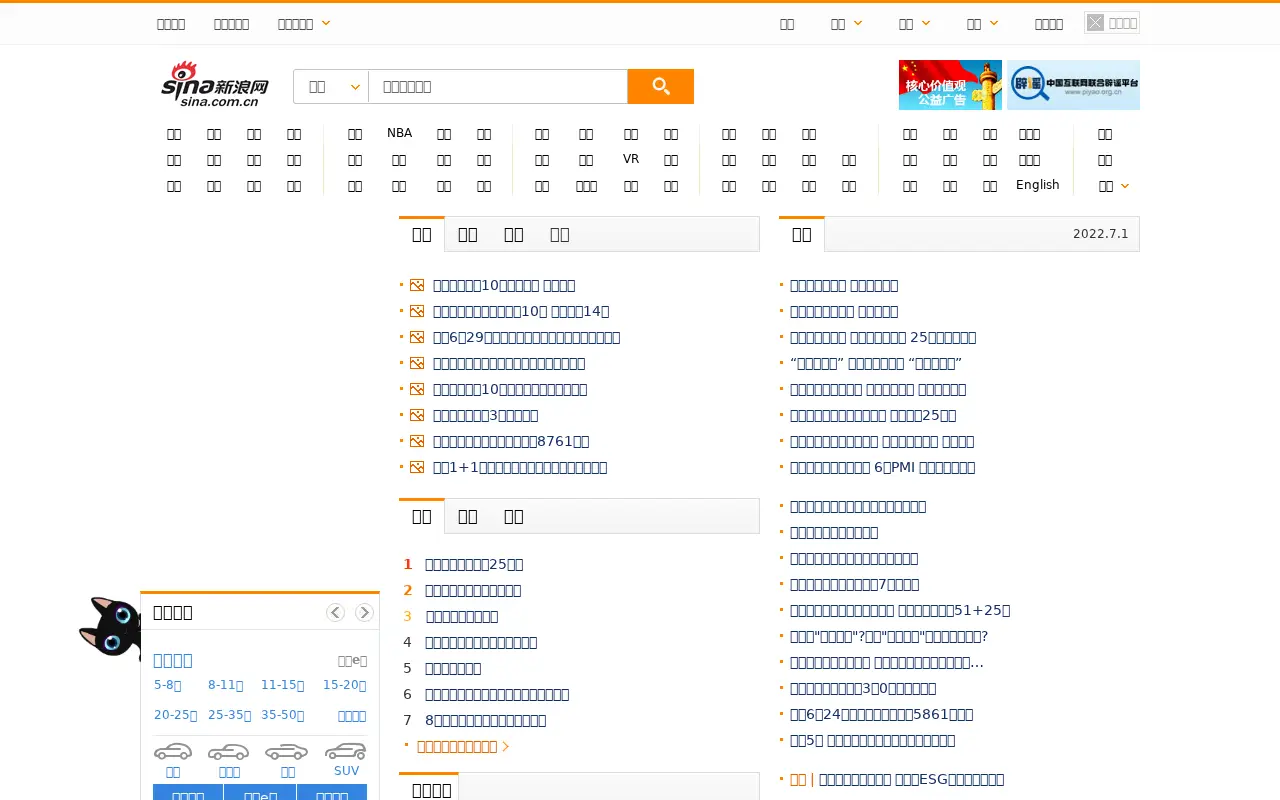Show next slide in car widget
The image size is (1280, 800).
coord(364,612)
